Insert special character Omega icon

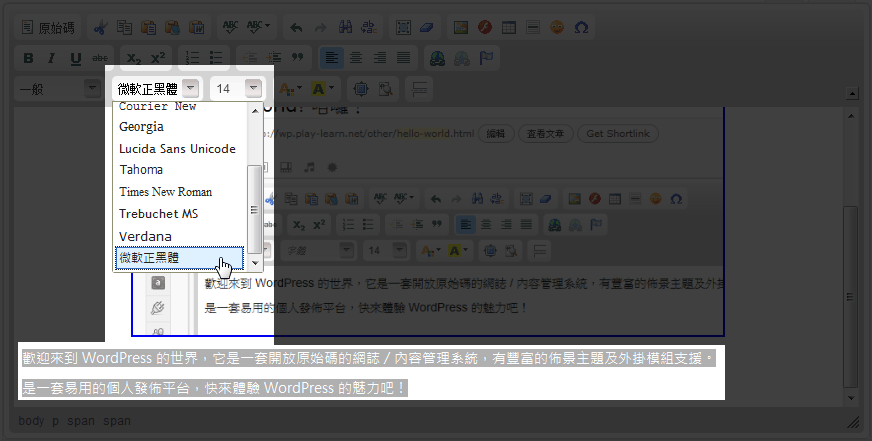click(581, 27)
